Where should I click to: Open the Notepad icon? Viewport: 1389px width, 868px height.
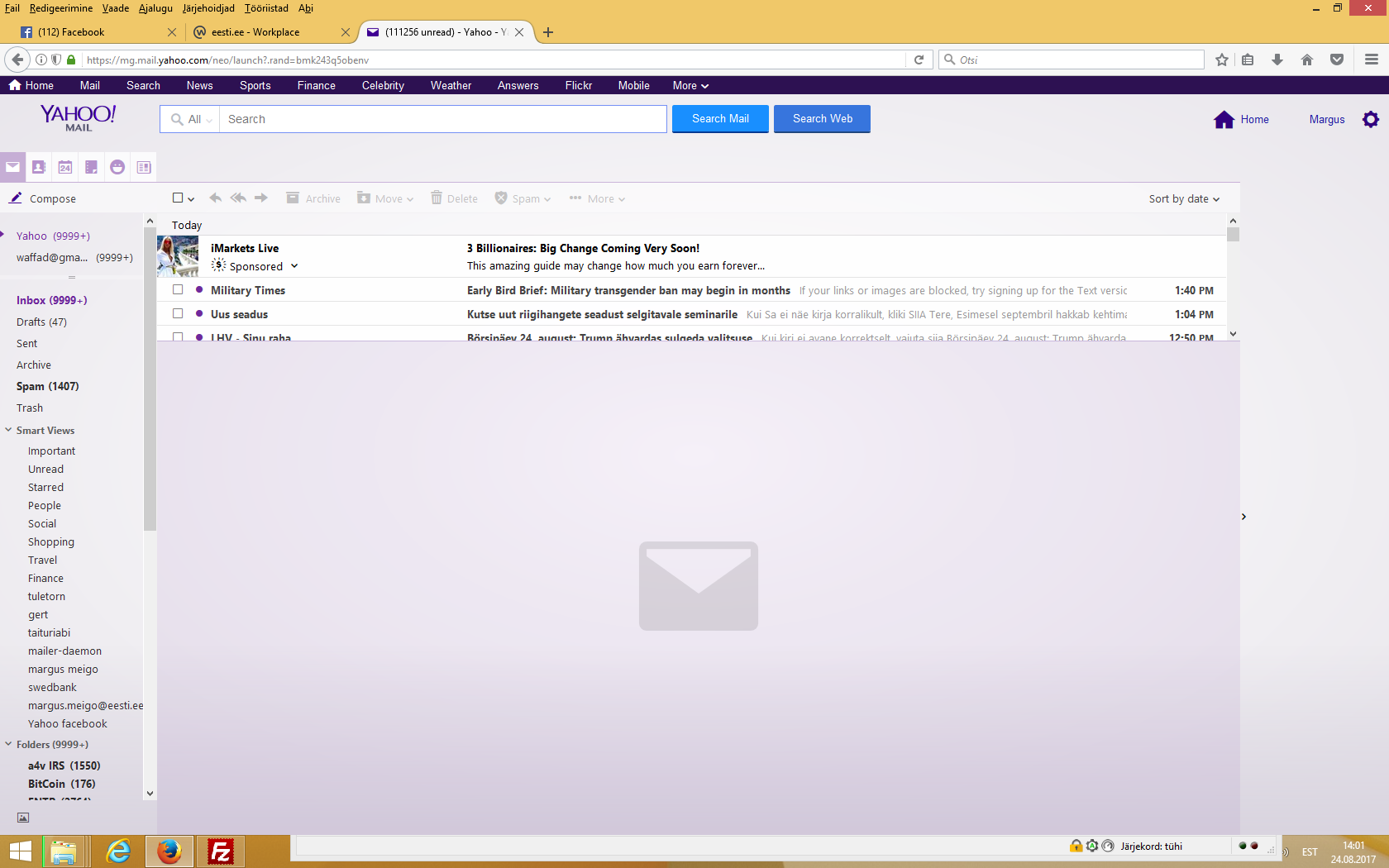(x=92, y=167)
